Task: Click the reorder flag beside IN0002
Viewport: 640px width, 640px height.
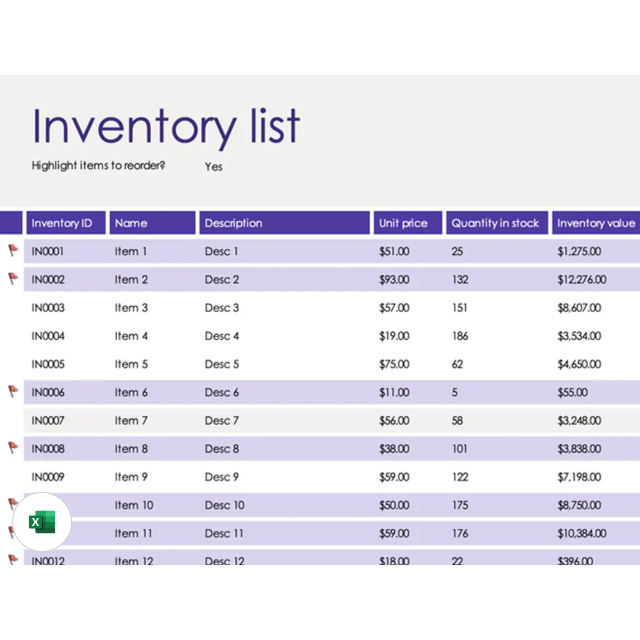Action: click(13, 278)
